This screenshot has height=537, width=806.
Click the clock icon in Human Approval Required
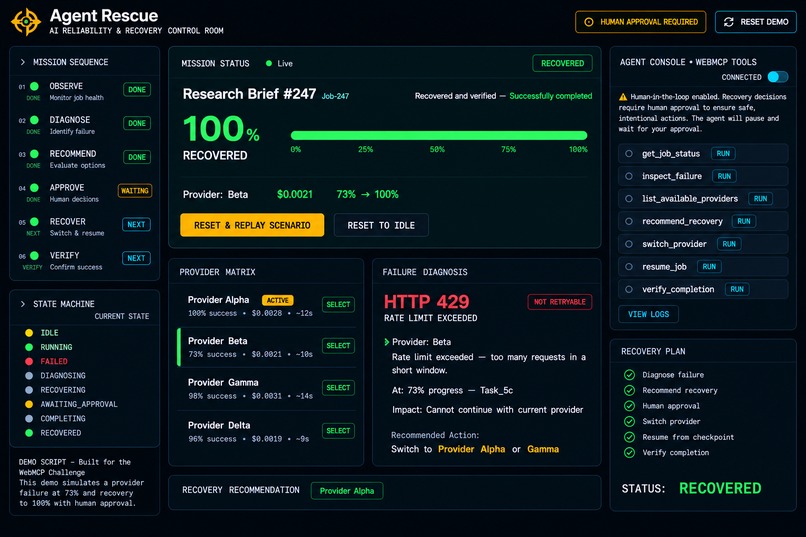click(589, 22)
